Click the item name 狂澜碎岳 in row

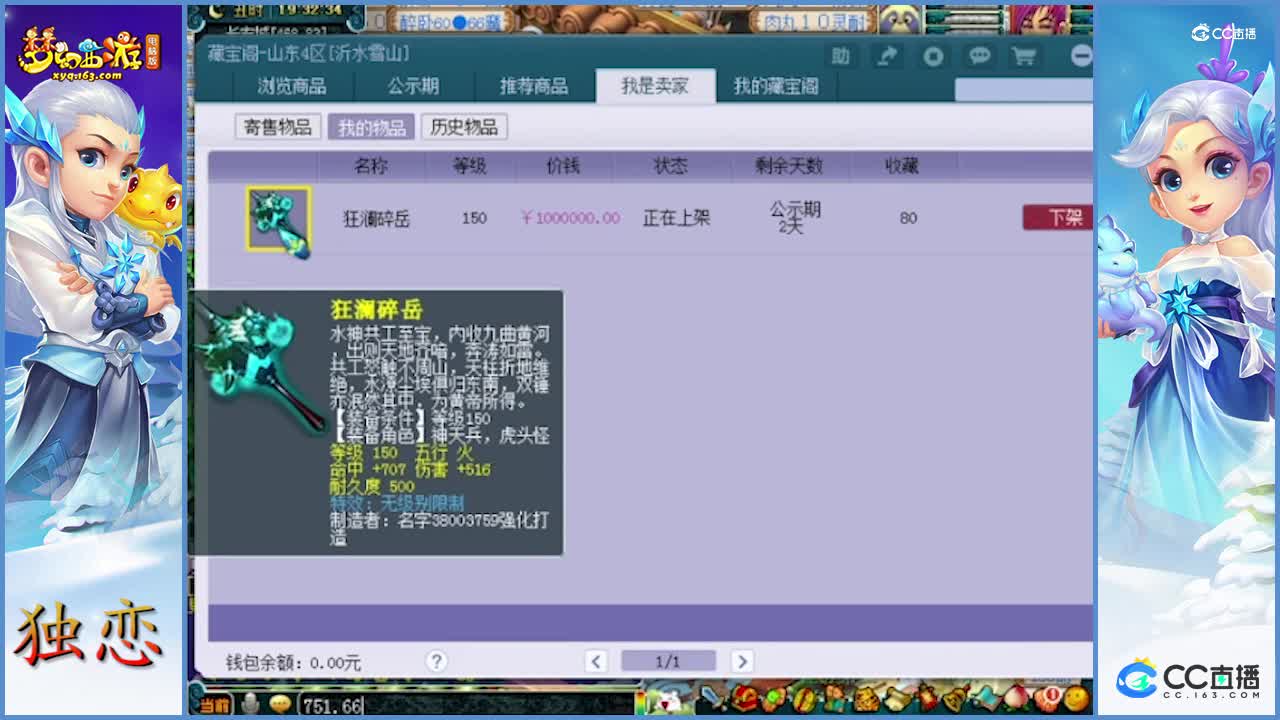point(377,218)
